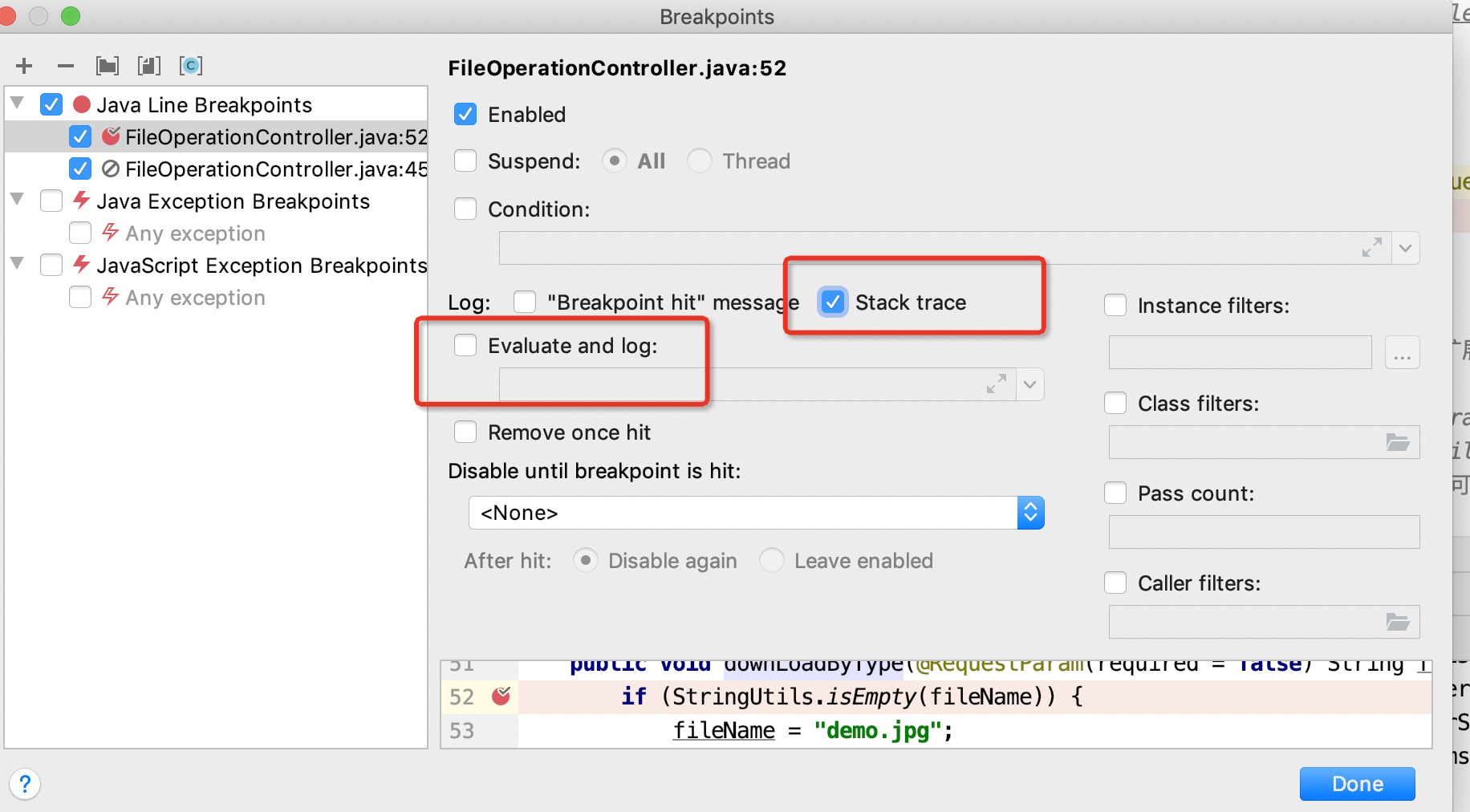
Task: Collapse the JavaScript Exception Breakpoints group
Action: [18, 264]
